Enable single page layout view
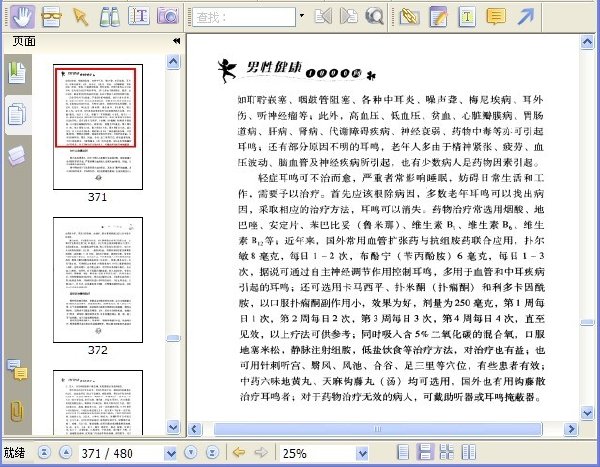 pyautogui.click(x=403, y=452)
